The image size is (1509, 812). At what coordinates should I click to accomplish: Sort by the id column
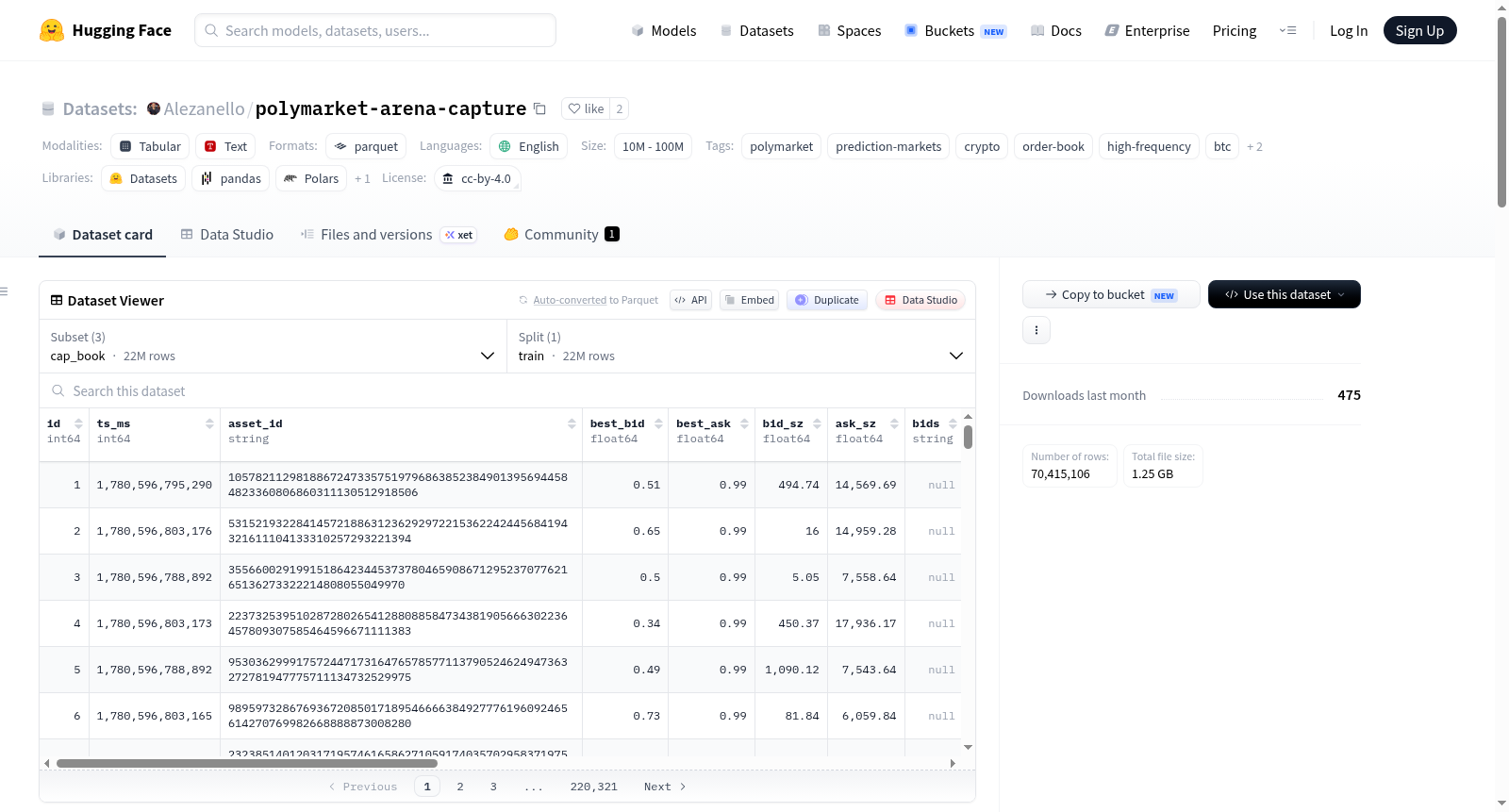(x=78, y=423)
